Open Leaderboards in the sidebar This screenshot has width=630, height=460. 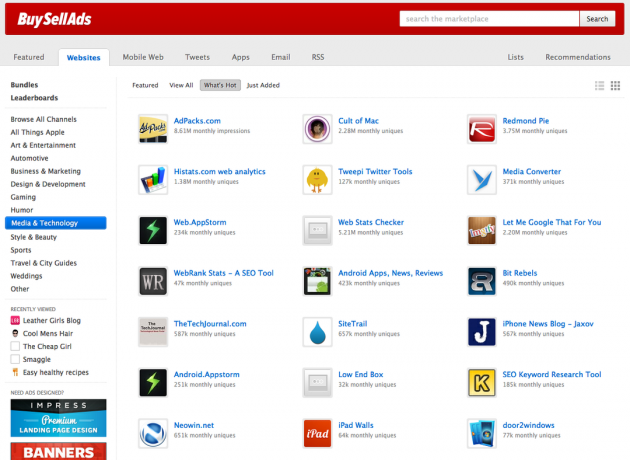34,98
